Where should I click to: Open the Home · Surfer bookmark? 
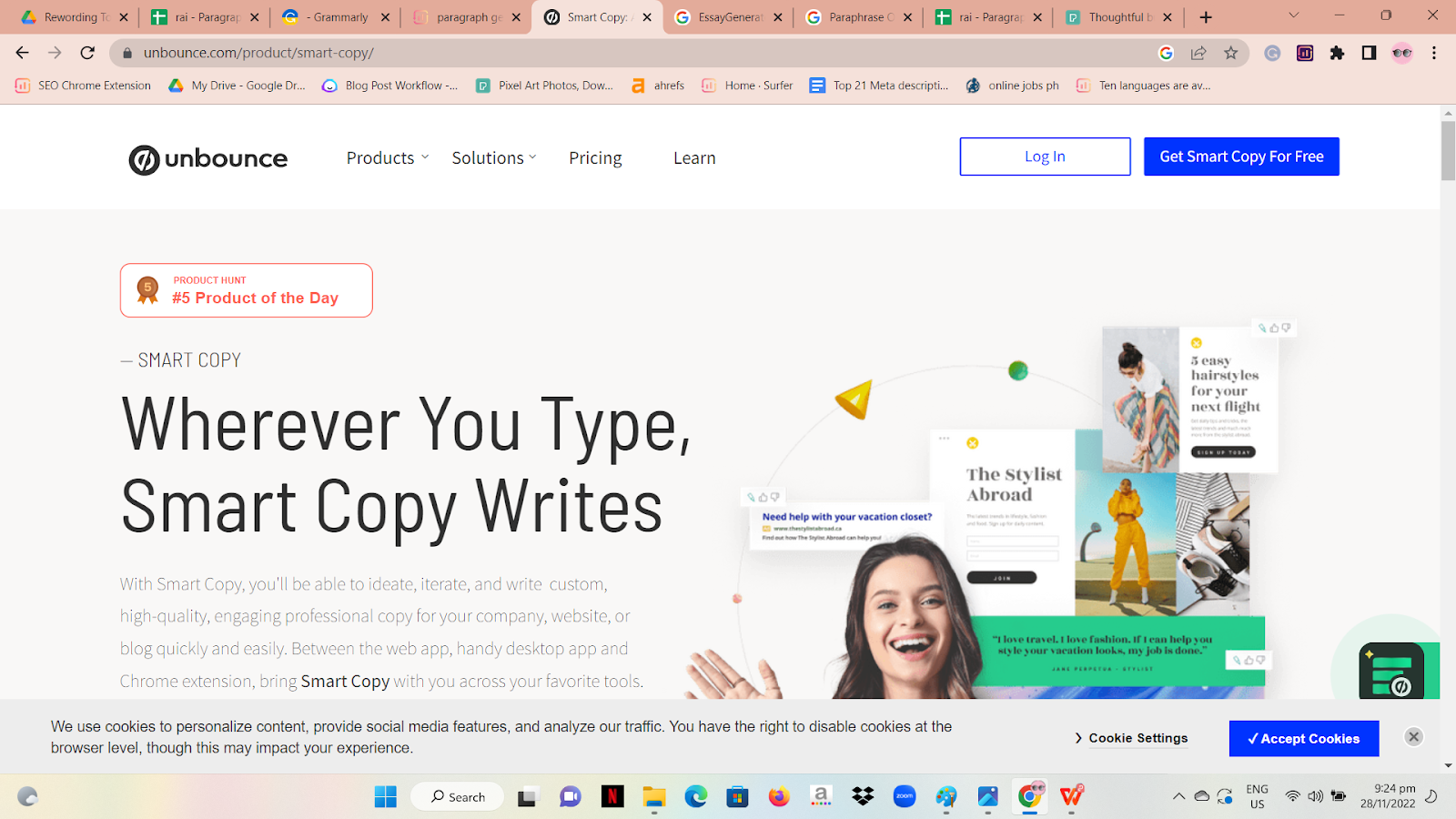(747, 86)
